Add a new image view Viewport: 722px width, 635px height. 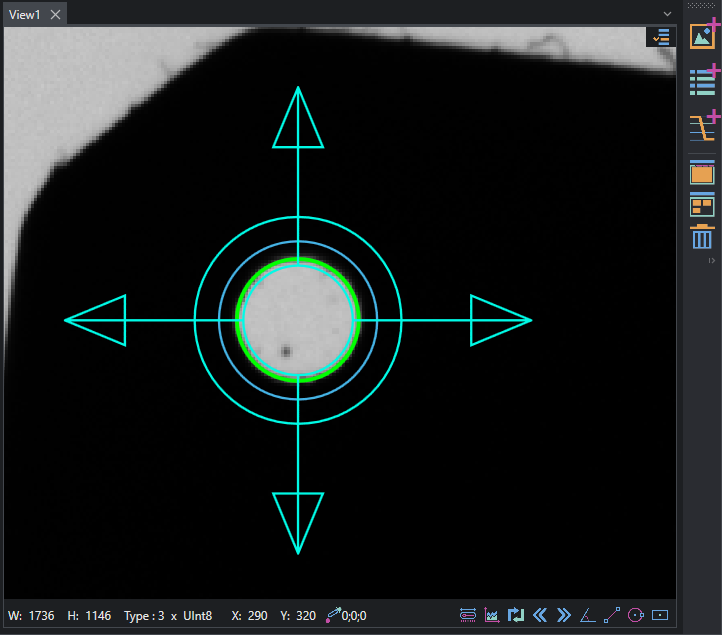point(704,35)
